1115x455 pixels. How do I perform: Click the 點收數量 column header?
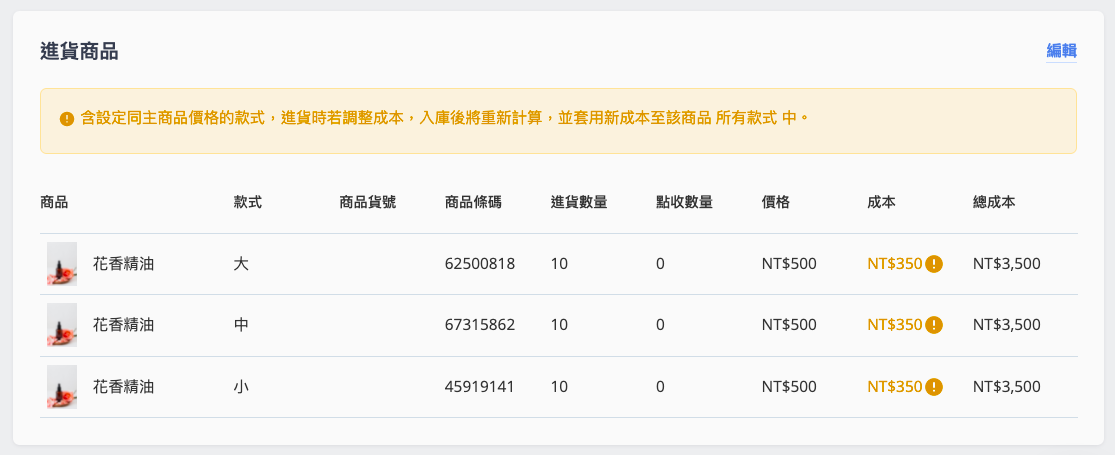tap(685, 202)
